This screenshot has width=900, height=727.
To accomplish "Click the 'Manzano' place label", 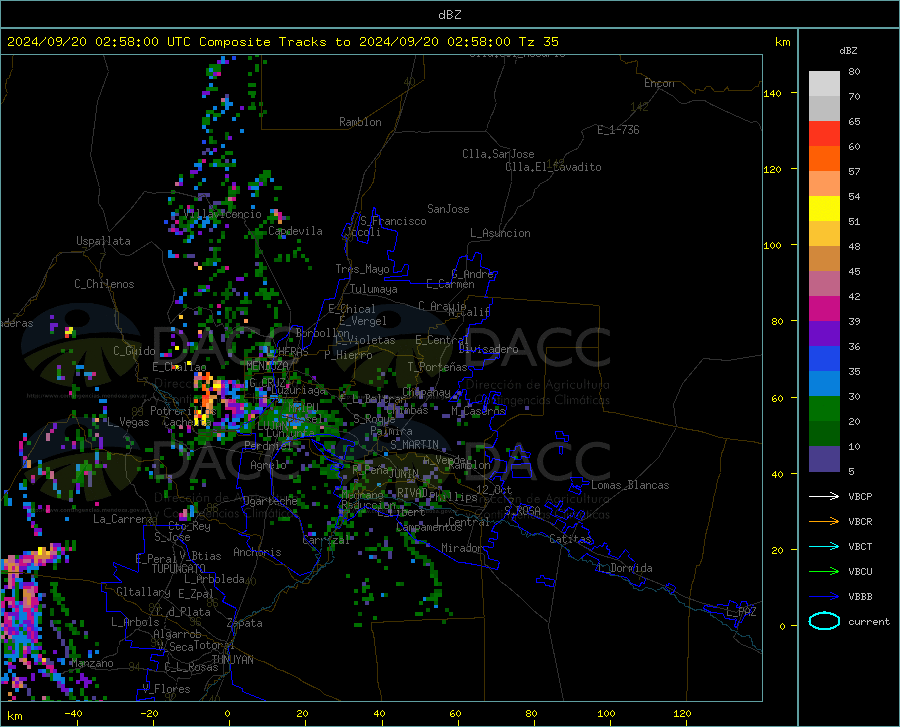I will [92, 663].
